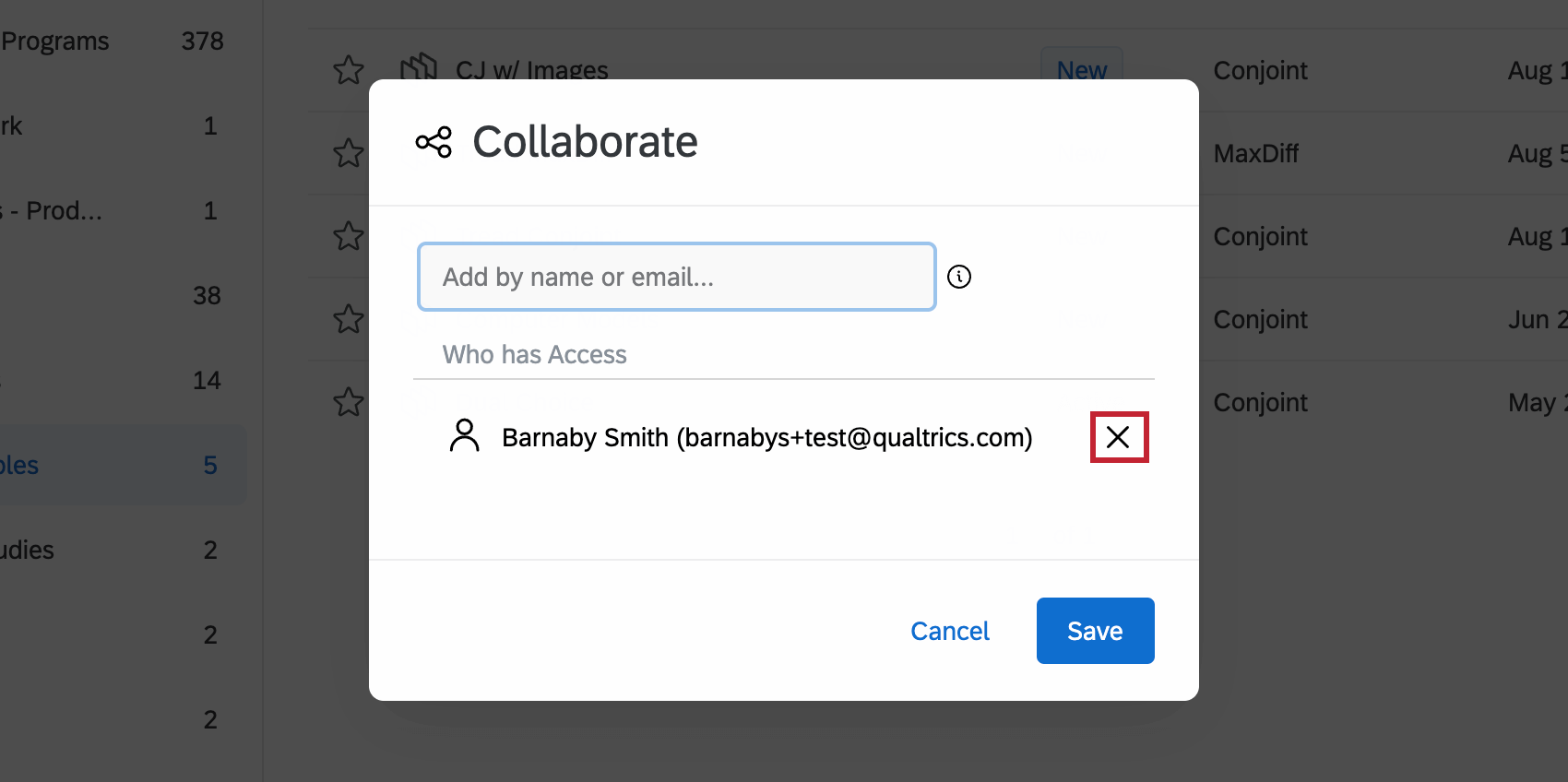1568x782 pixels.
Task: Cancel the Collaborate dialog
Action: click(949, 631)
